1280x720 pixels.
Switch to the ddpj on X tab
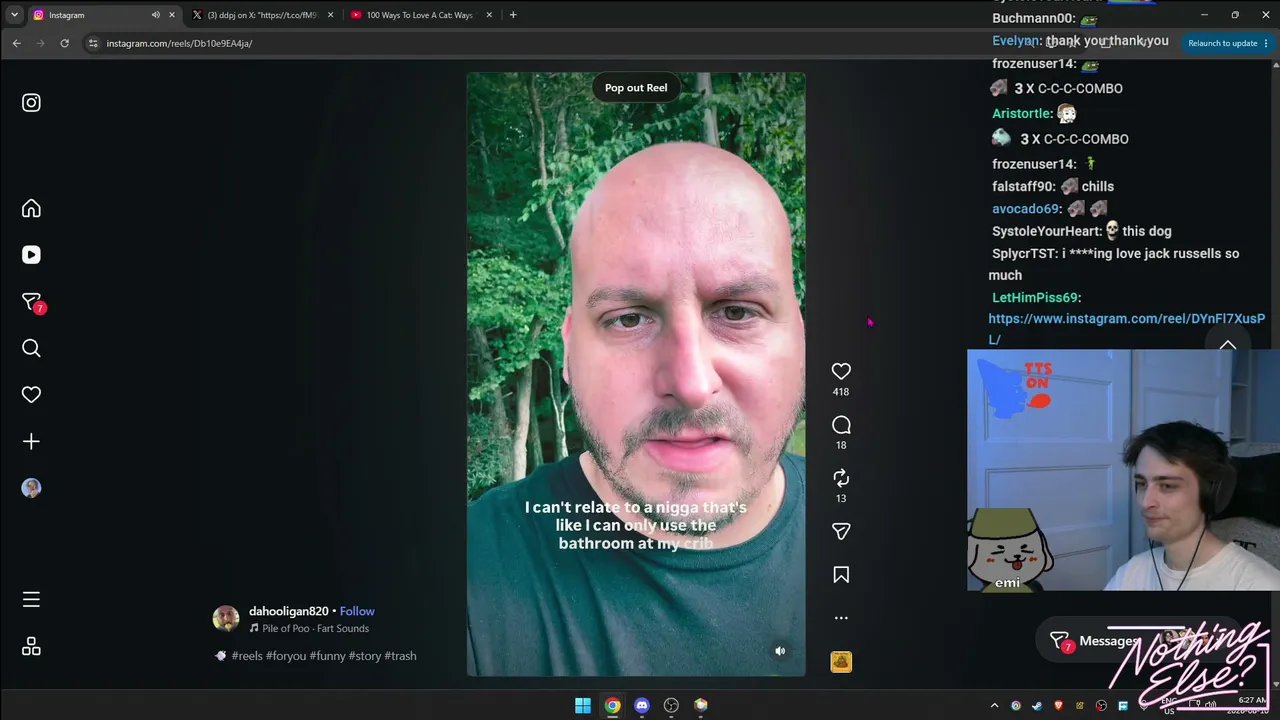[262, 15]
